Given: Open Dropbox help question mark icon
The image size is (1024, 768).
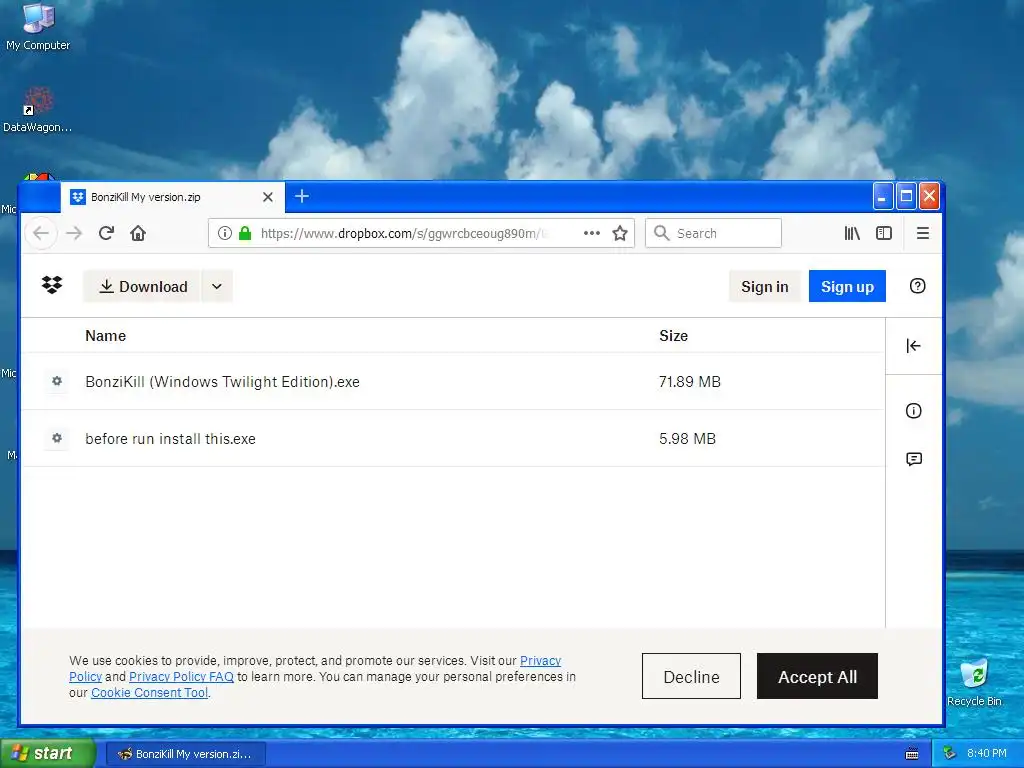Looking at the screenshot, I should click(918, 285).
